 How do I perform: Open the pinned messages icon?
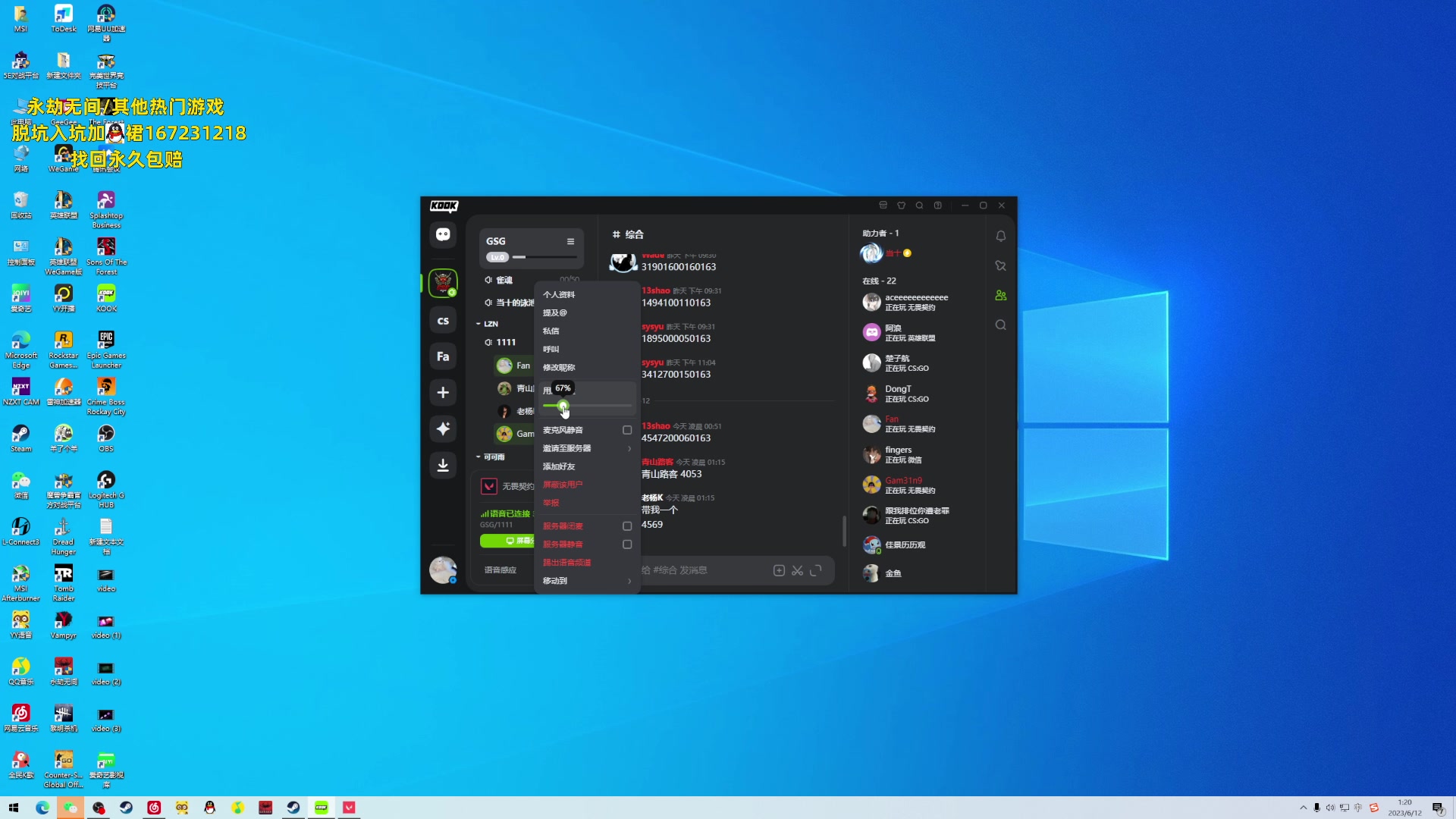pos(1001,265)
